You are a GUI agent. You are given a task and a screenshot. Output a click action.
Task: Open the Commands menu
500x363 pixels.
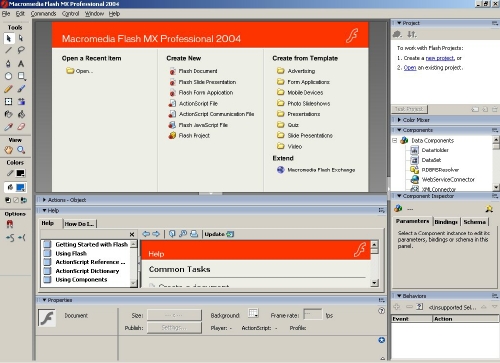tap(43, 14)
